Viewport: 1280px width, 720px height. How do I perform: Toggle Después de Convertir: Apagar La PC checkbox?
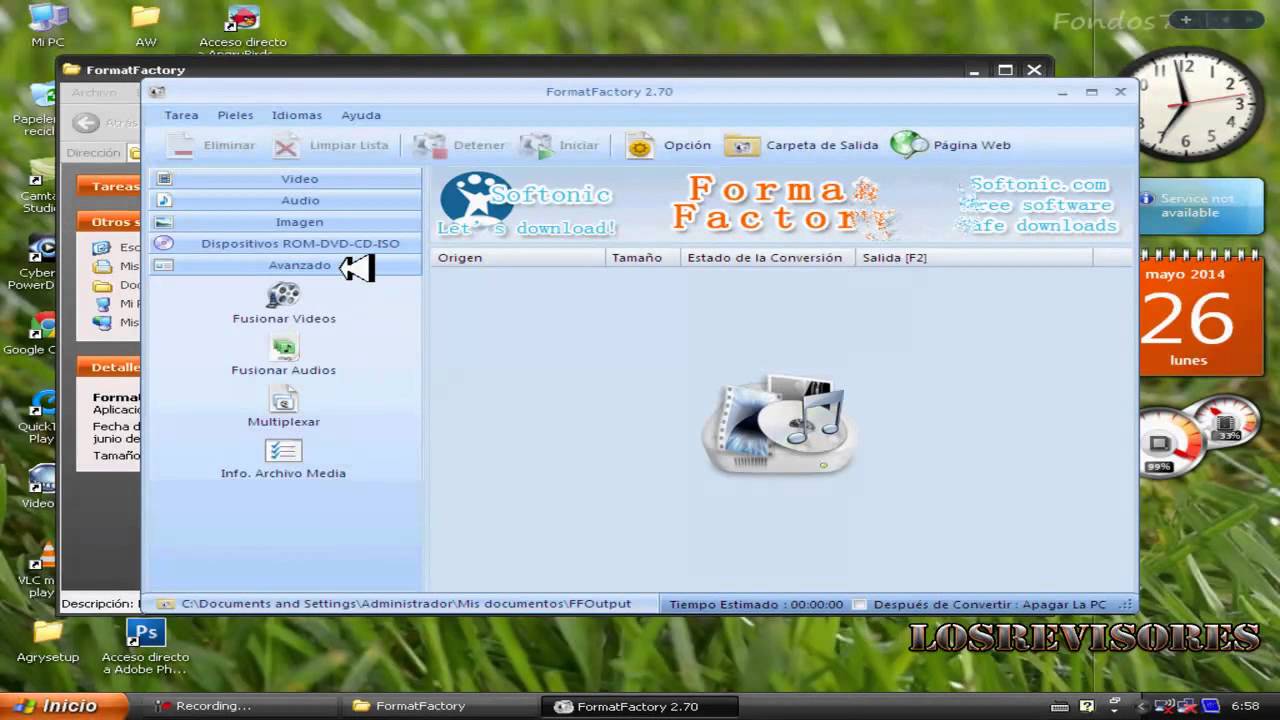tap(860, 605)
